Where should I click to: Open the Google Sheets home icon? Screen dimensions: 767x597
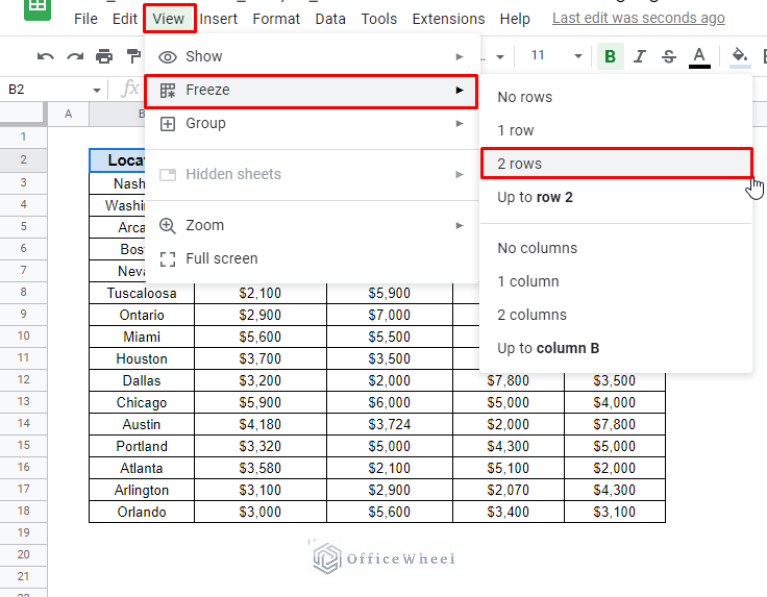click(37, 8)
